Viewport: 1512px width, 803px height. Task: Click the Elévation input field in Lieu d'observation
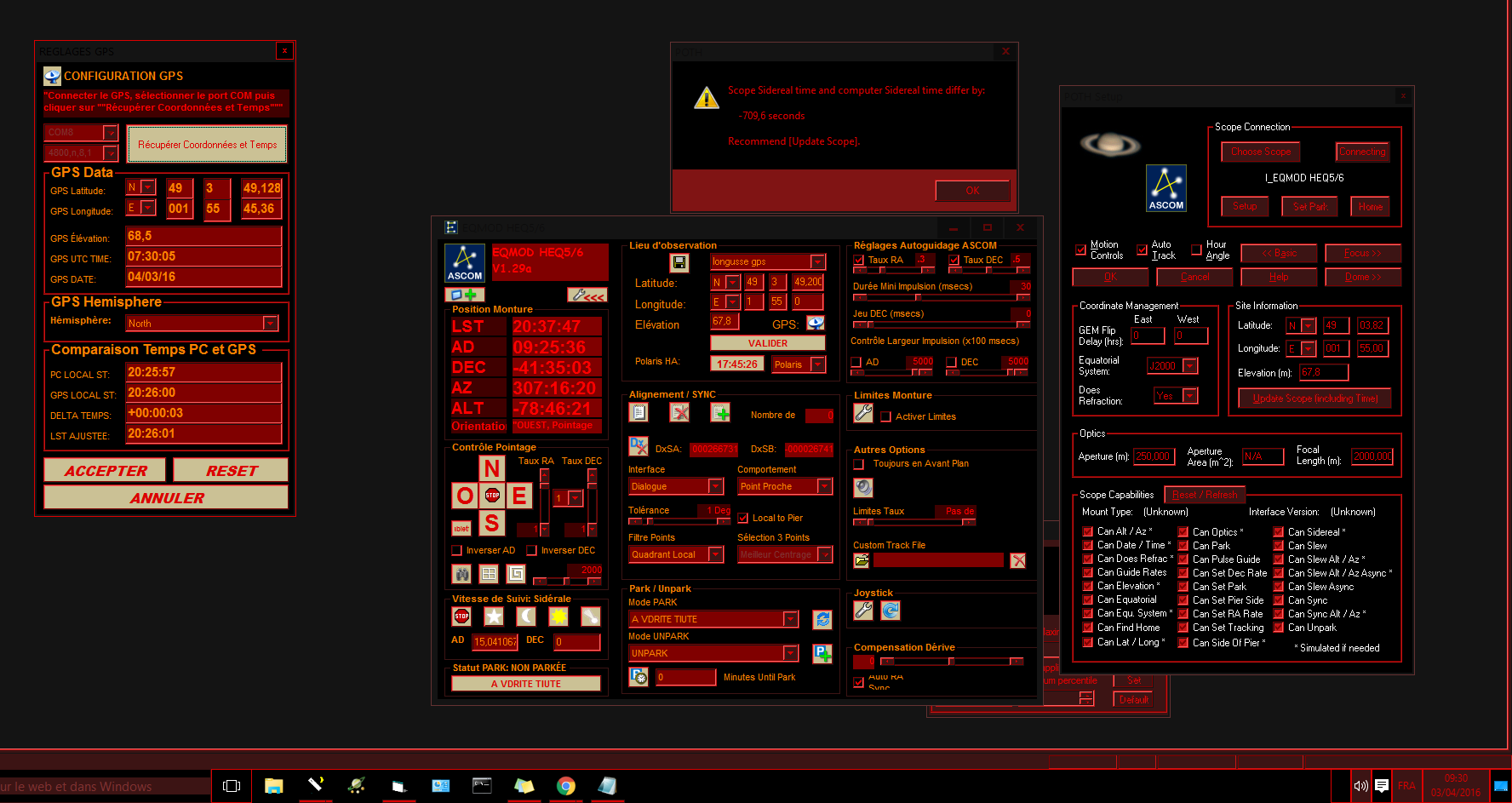coord(724,321)
